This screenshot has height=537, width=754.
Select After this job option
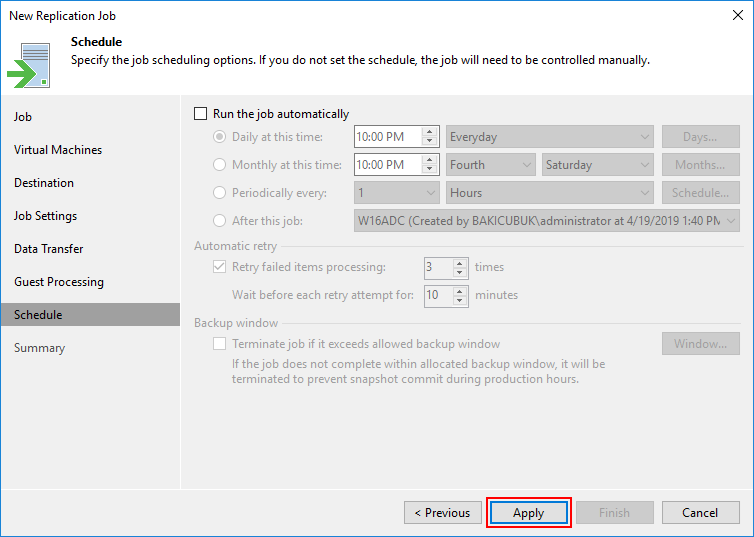(x=219, y=221)
